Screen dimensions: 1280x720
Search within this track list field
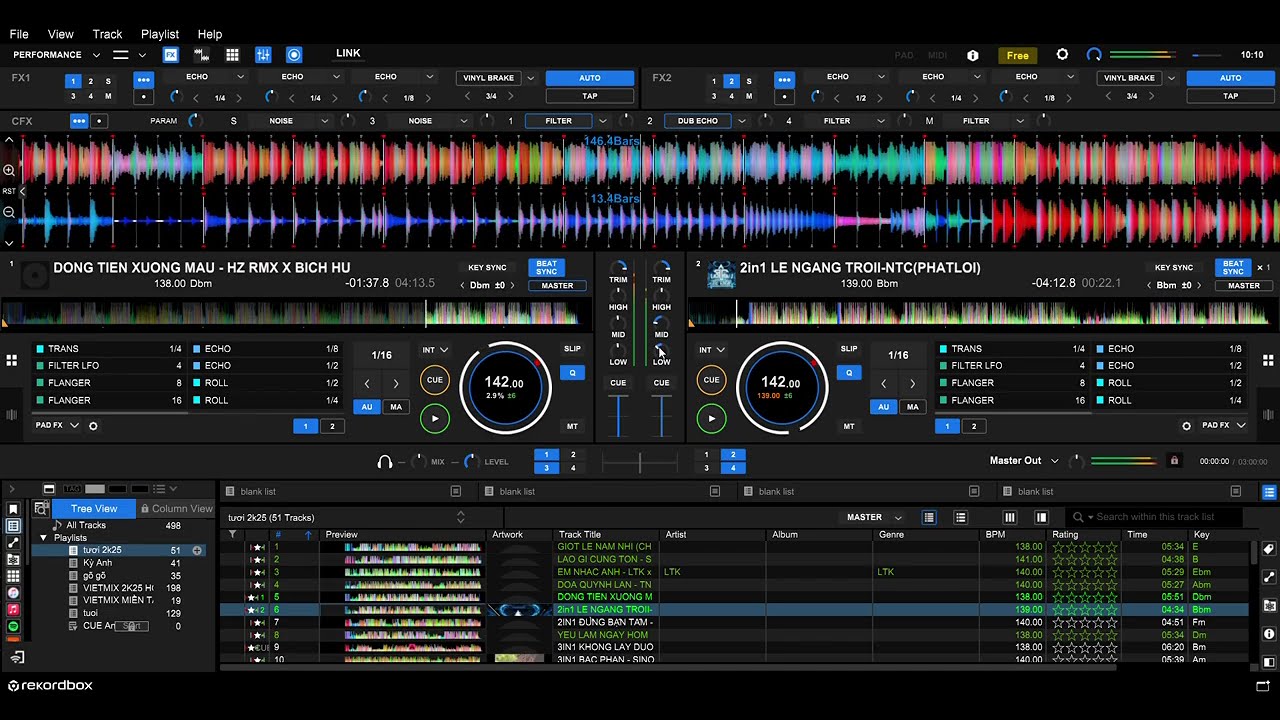[1155, 517]
